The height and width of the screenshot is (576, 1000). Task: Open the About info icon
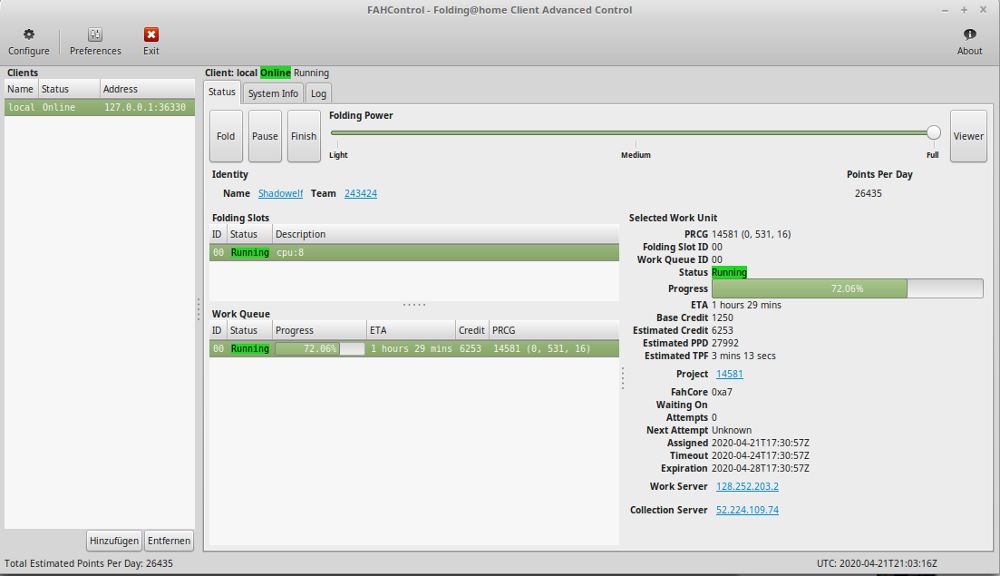coord(969,34)
